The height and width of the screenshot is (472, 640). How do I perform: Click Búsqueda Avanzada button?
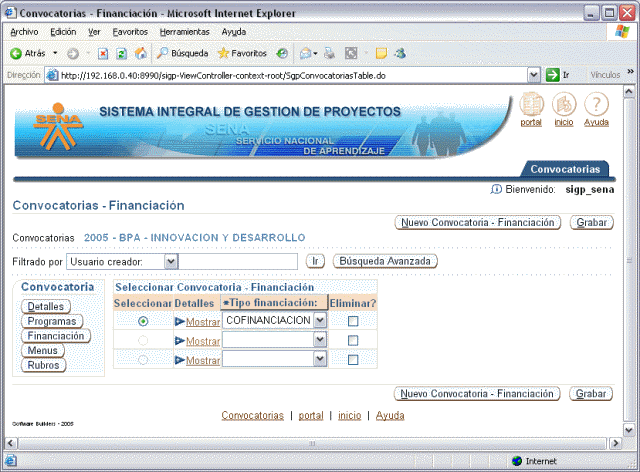(x=385, y=261)
